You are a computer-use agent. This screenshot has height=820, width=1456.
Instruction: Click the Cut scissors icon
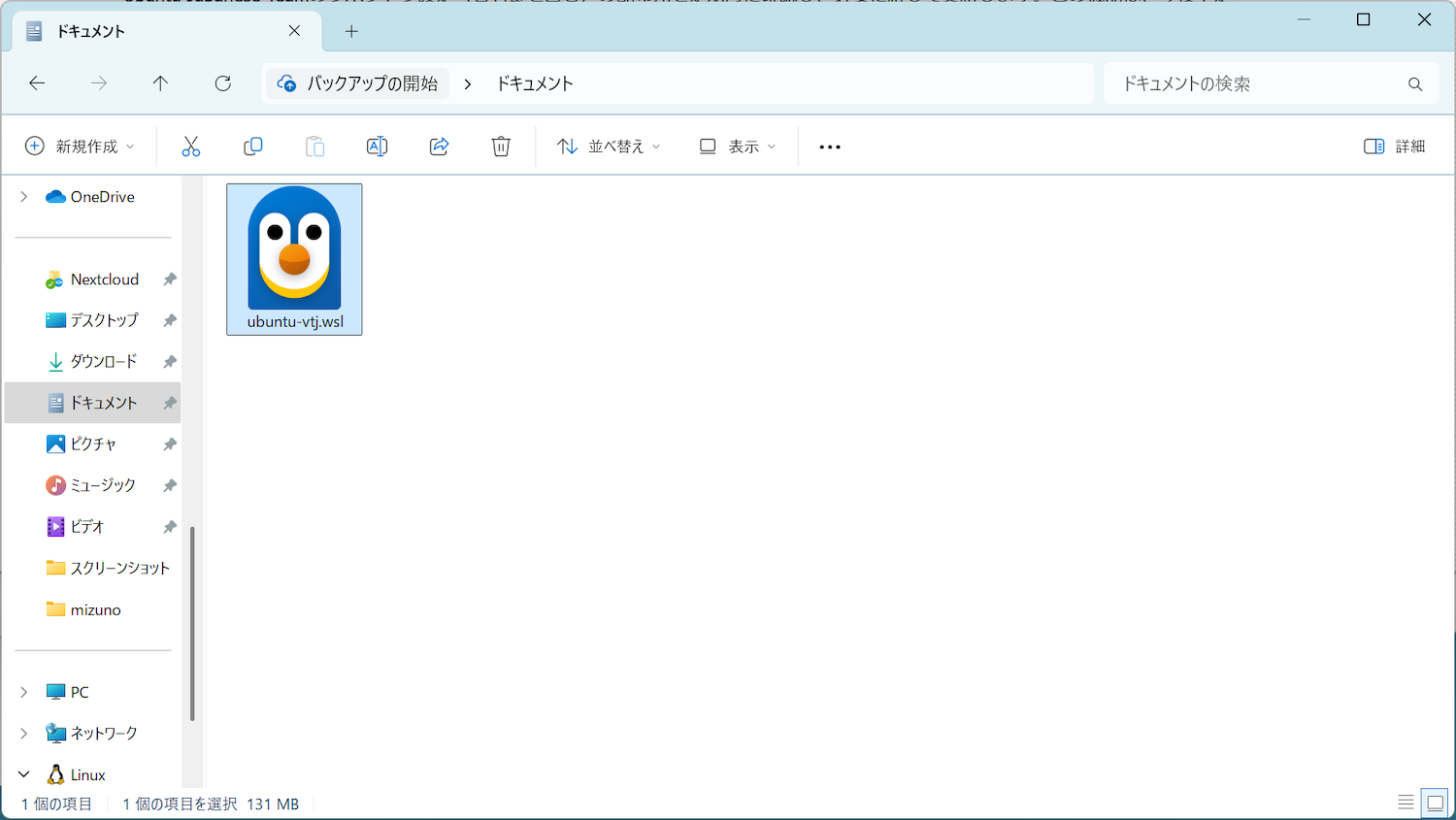click(x=190, y=147)
